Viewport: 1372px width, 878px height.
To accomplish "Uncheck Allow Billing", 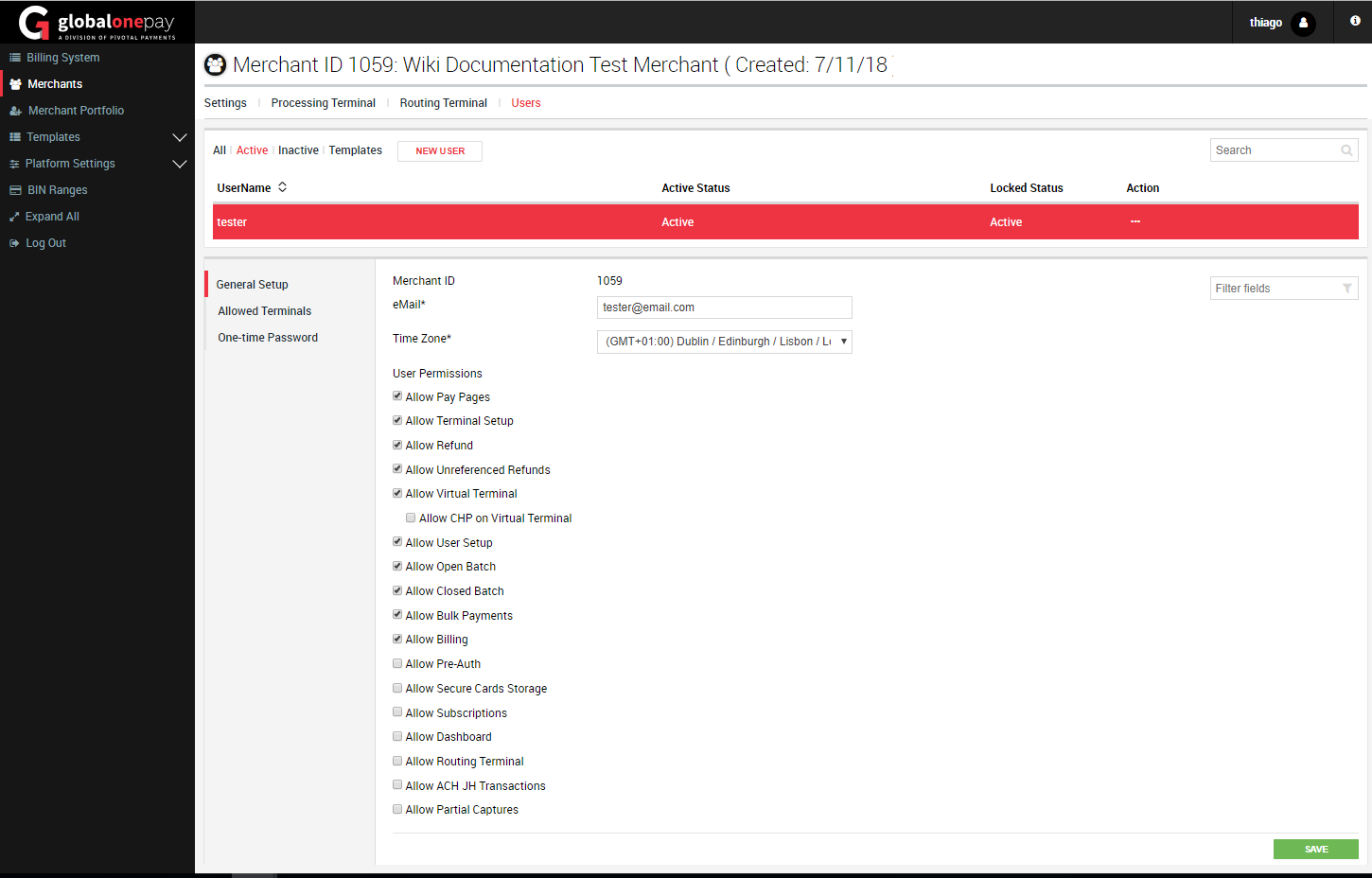I will point(397,639).
